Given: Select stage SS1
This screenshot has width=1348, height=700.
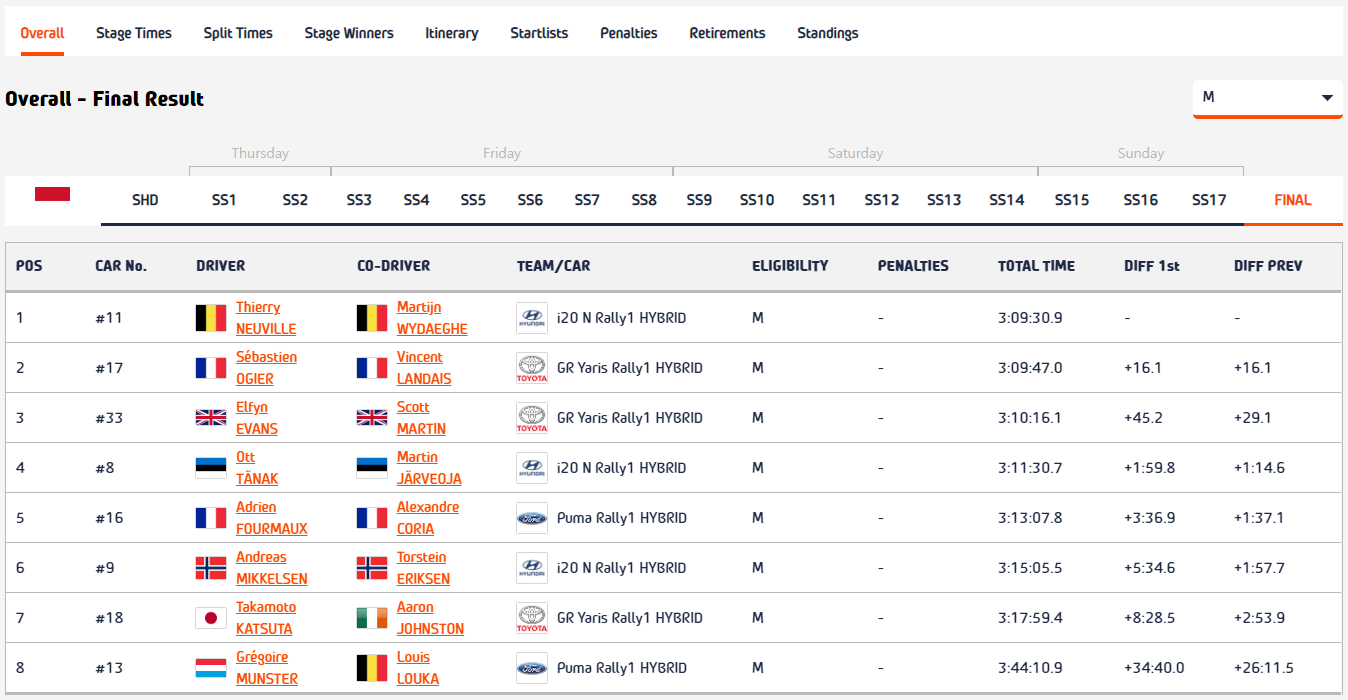Looking at the screenshot, I should pos(224,200).
